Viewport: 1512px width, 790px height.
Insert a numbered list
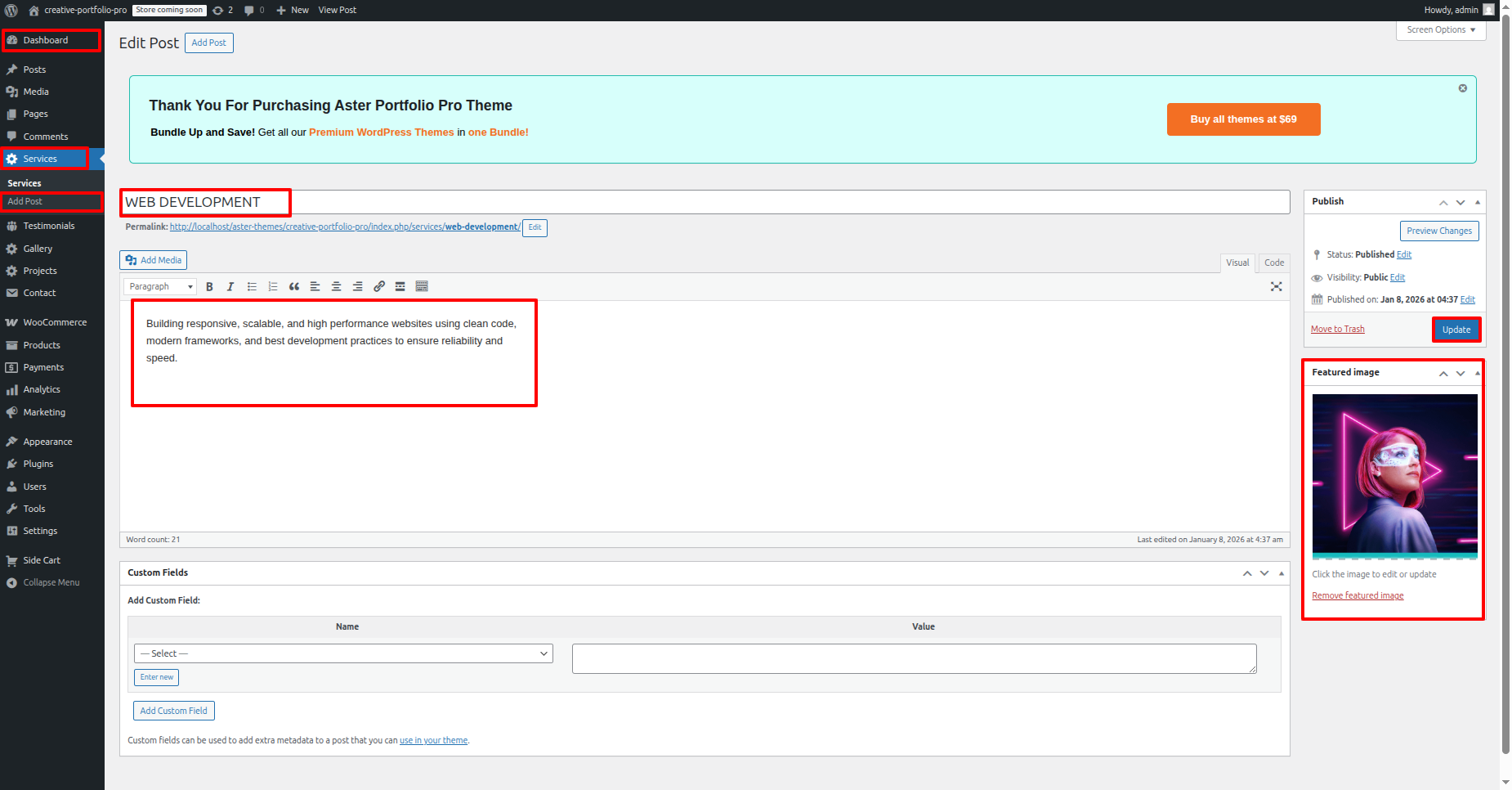coord(273,287)
